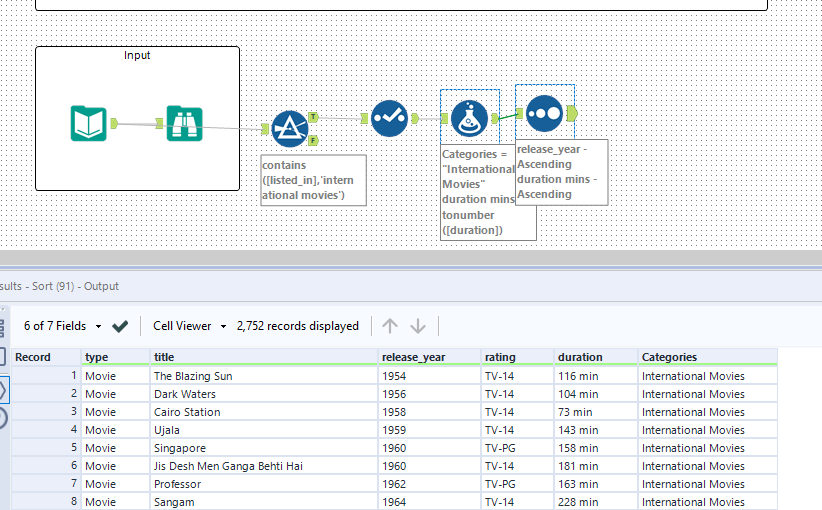Click the Filter tool's True output anchor
This screenshot has width=822, height=510.
click(x=313, y=117)
